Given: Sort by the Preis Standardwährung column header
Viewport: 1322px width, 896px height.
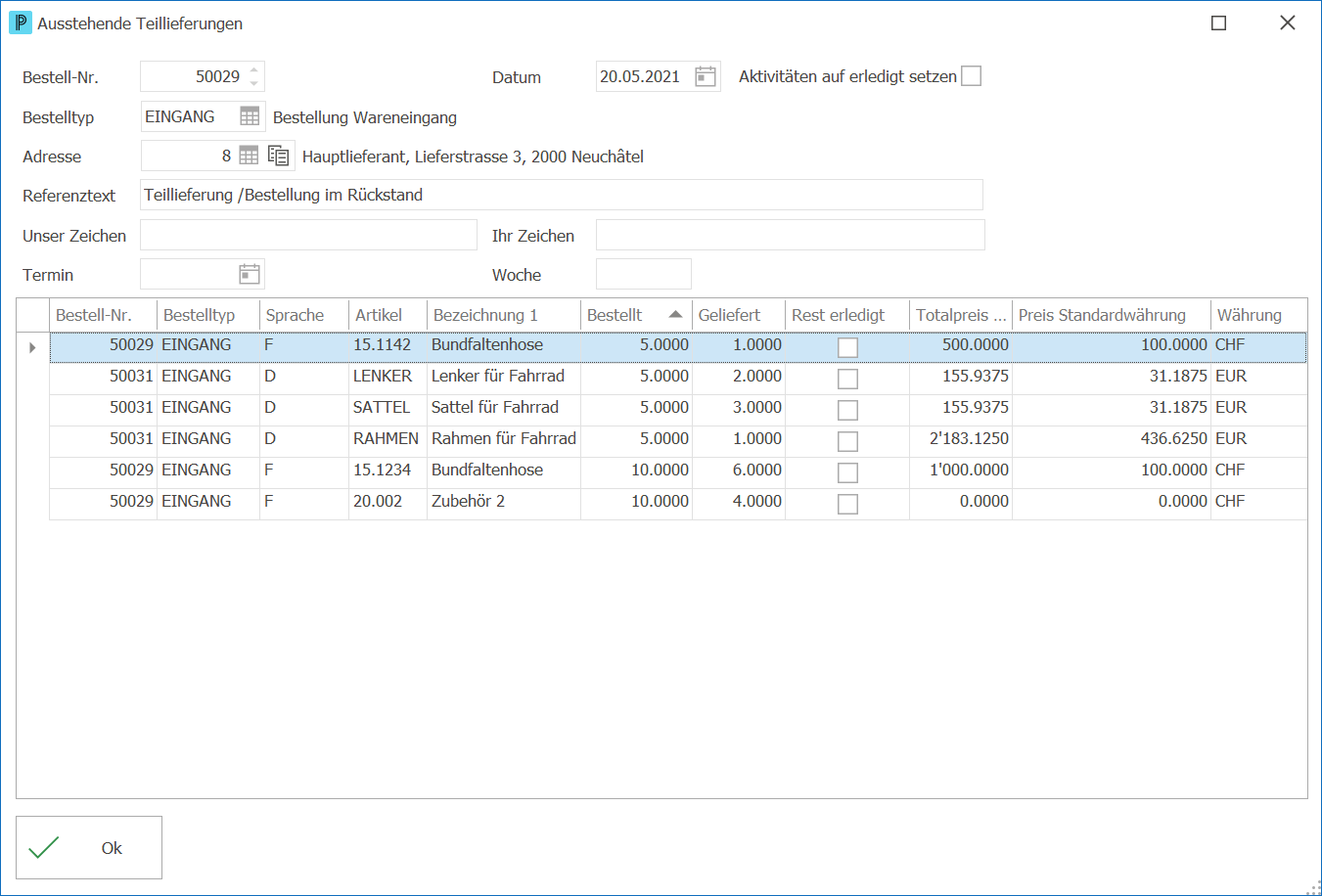Looking at the screenshot, I should [1112, 315].
